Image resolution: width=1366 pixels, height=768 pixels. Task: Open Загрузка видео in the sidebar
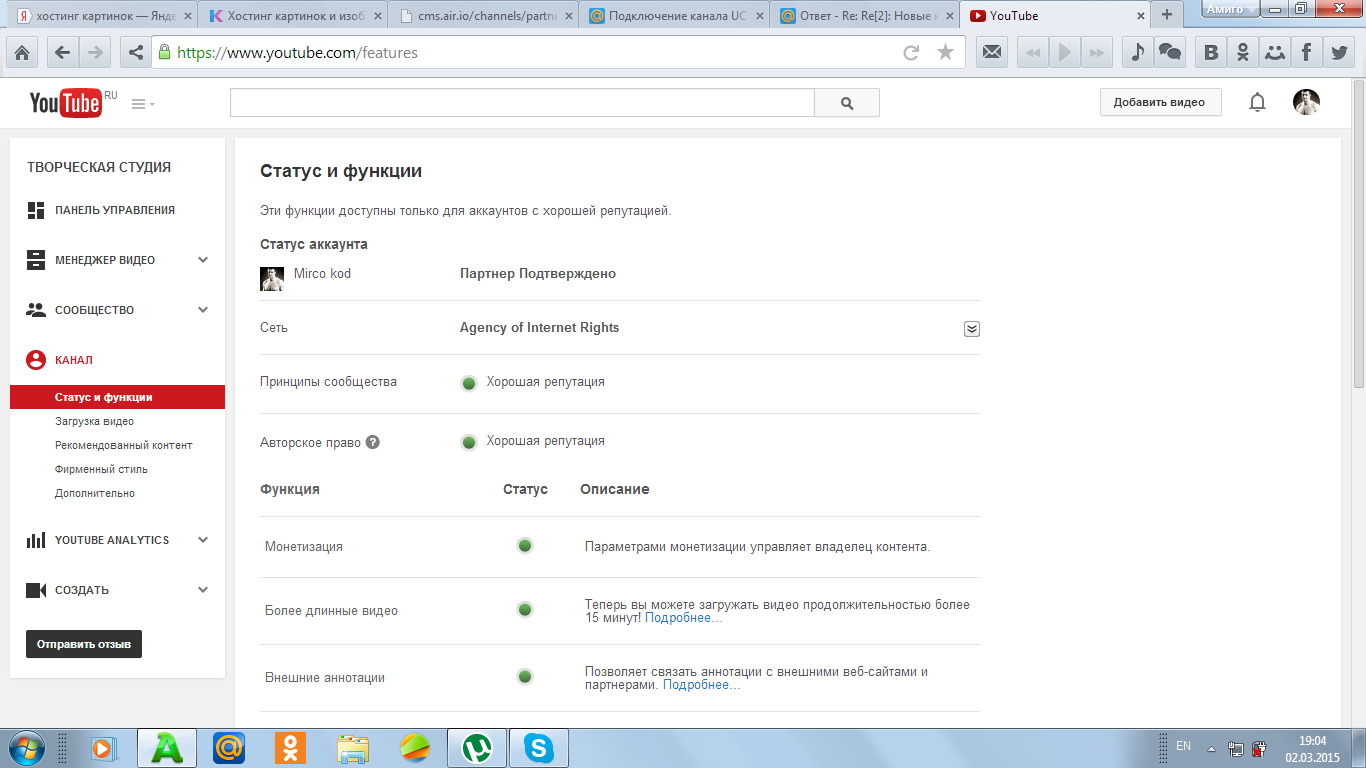click(94, 421)
